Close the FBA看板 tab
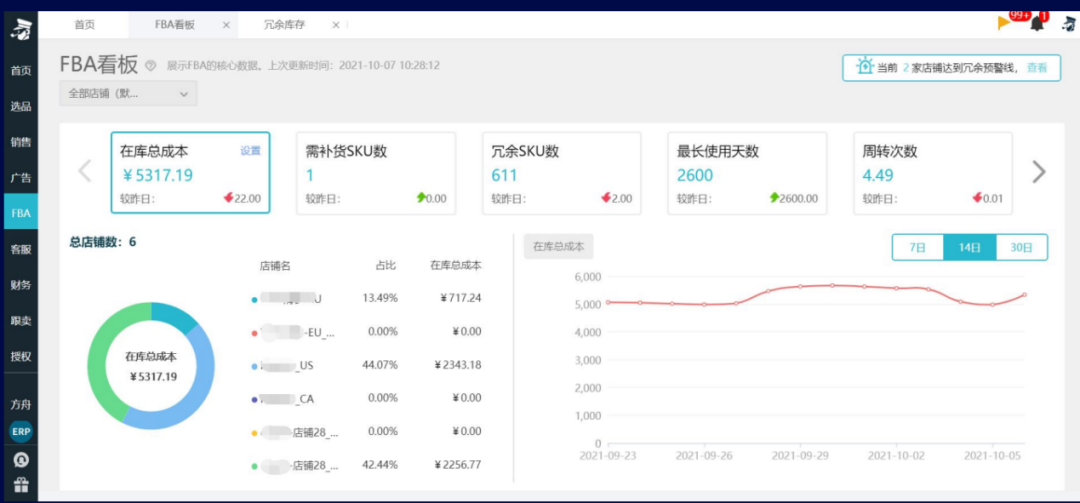This screenshot has width=1080, height=503. coord(226,24)
